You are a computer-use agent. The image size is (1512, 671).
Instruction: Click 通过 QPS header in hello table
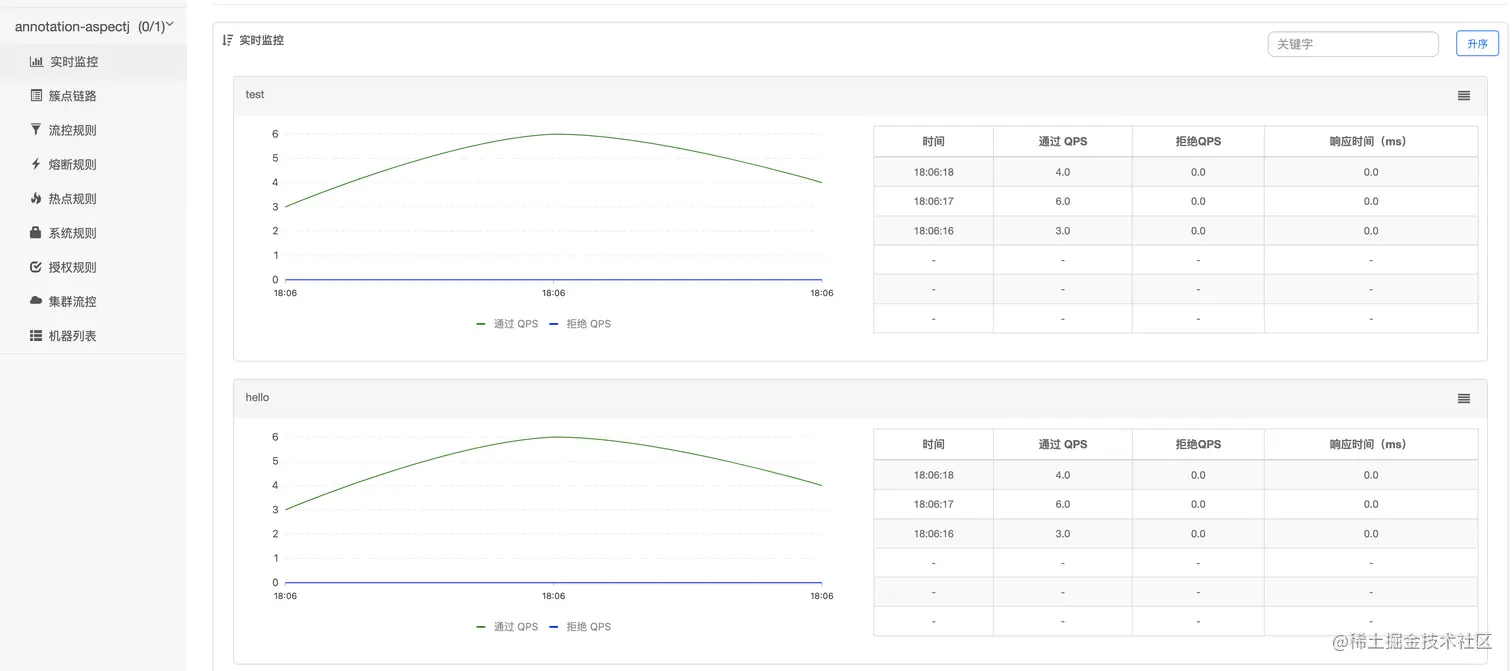pos(1062,445)
